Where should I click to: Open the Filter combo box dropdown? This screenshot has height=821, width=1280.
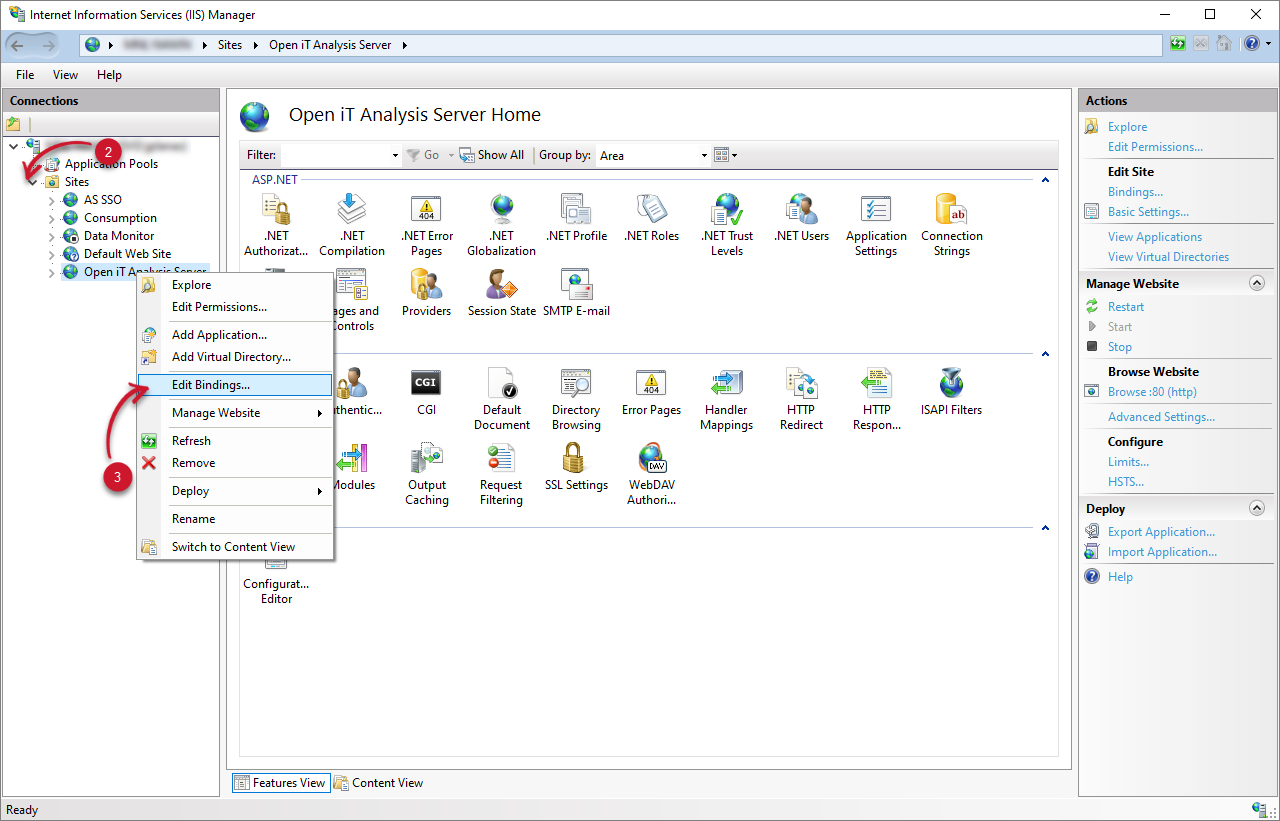pos(395,156)
